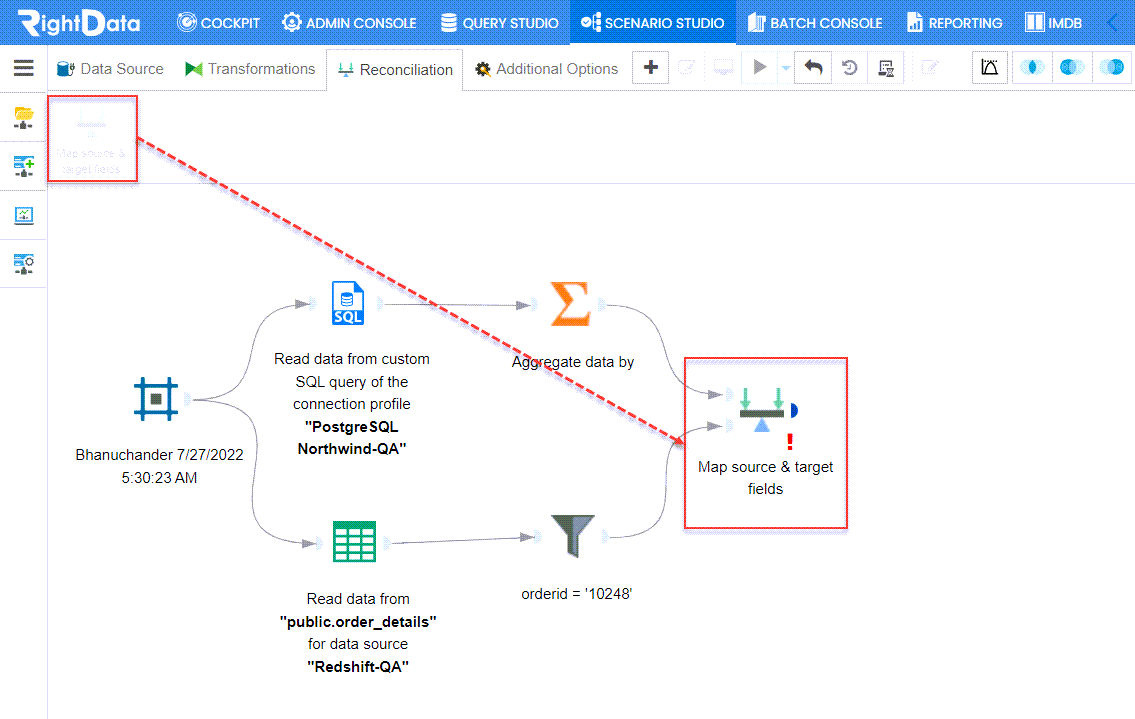
Task: Click the 'Bhanuchander 7/27/2022' label
Action: point(159,455)
